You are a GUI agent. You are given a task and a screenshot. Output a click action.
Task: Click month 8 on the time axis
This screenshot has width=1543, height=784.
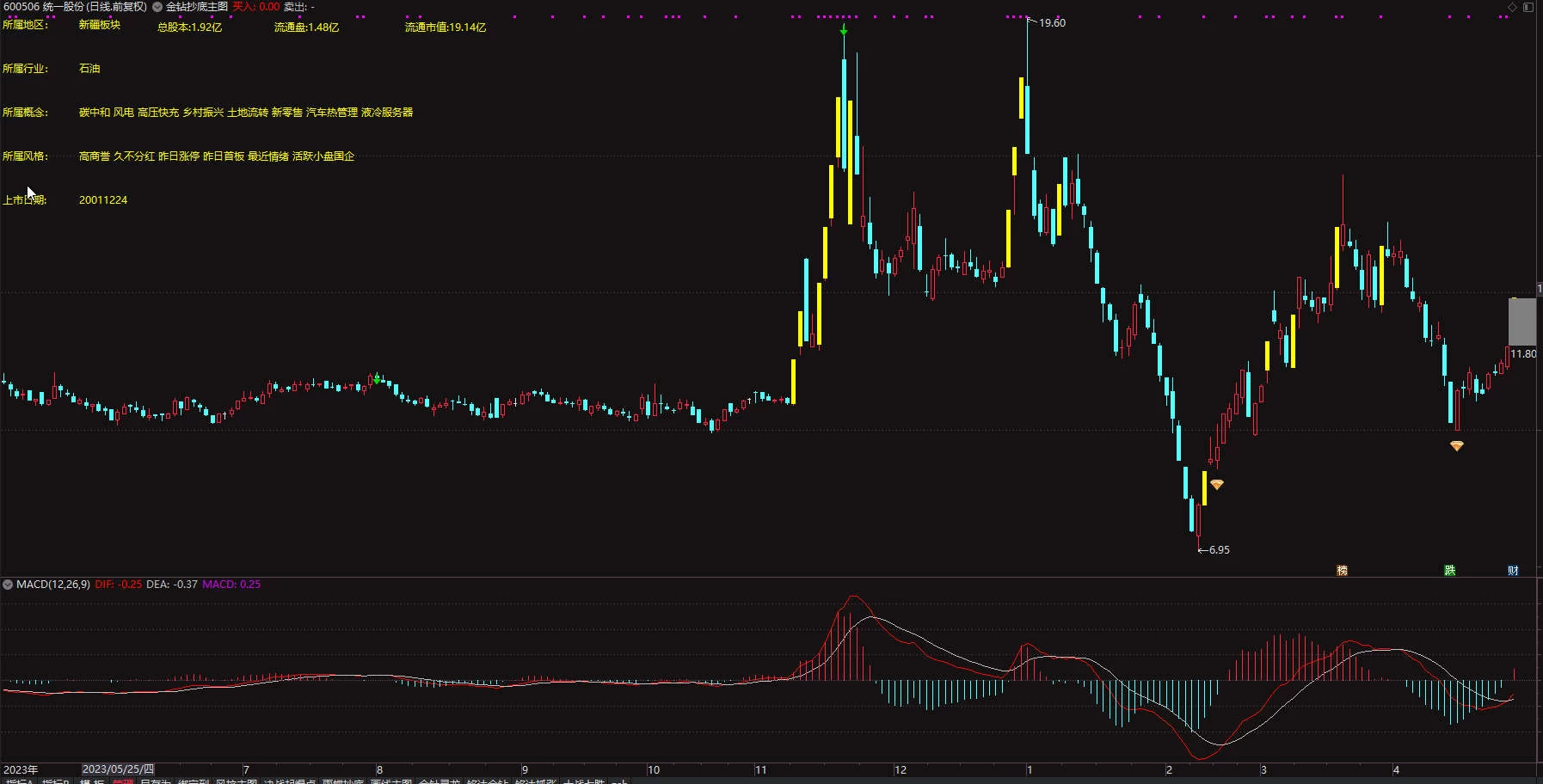[x=379, y=769]
